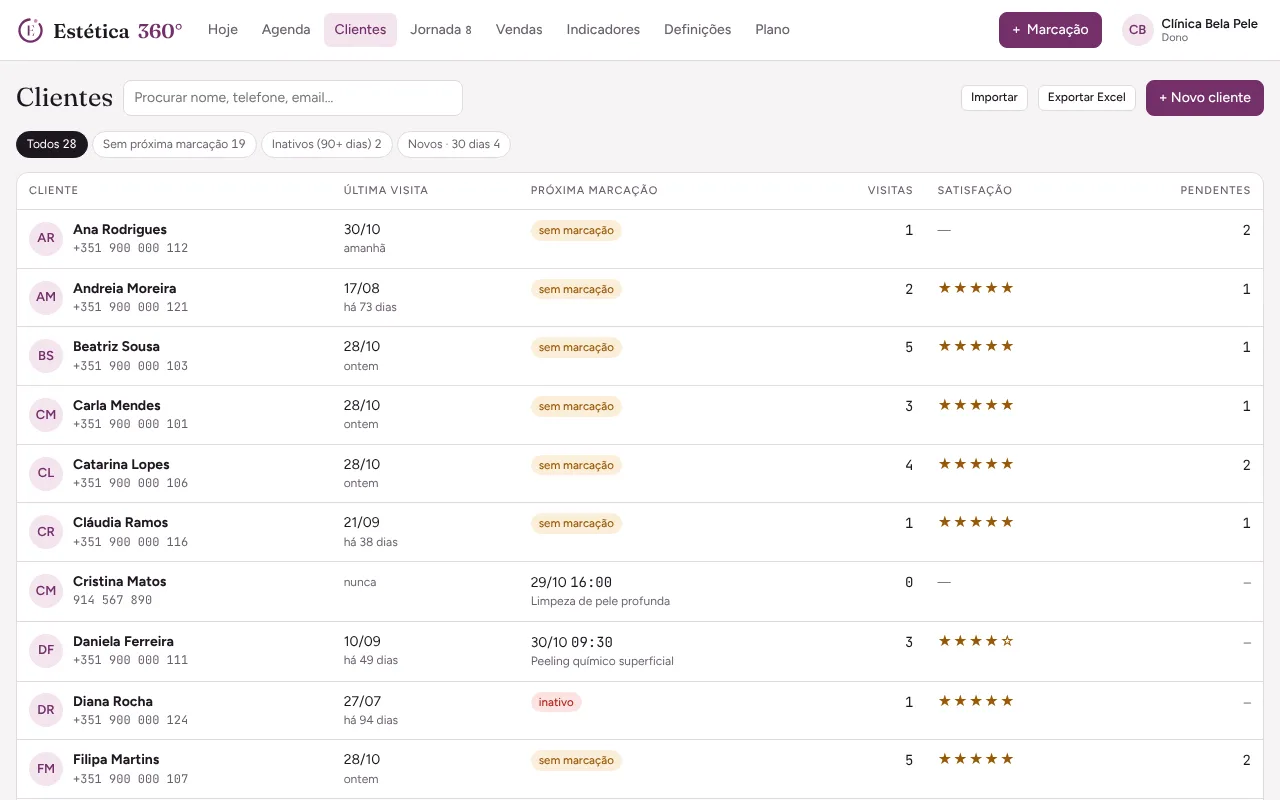
Task: Click Catarina Lopes's five-star rating
Action: pyautogui.click(x=975, y=464)
